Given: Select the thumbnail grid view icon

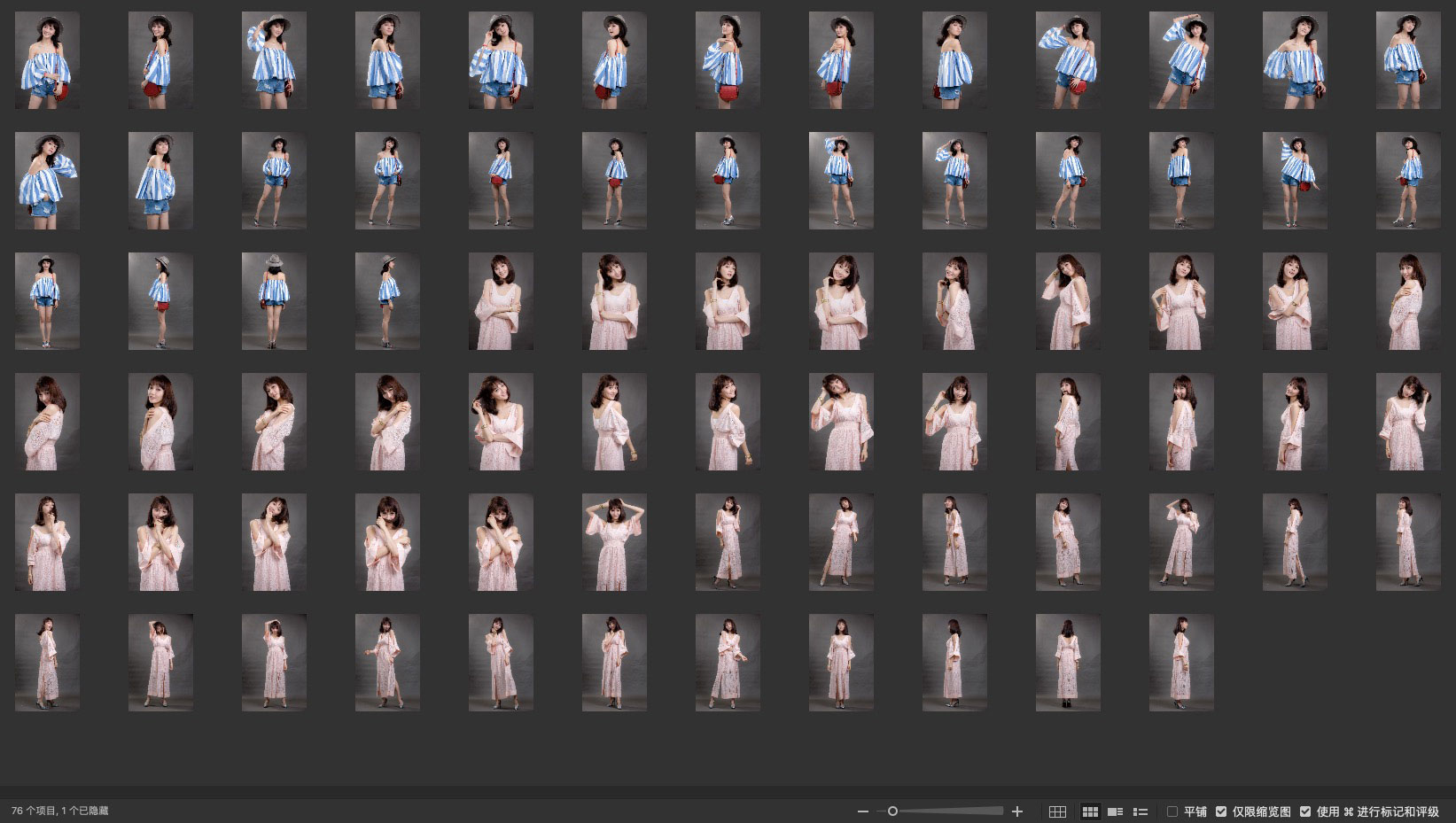Looking at the screenshot, I should (1090, 811).
